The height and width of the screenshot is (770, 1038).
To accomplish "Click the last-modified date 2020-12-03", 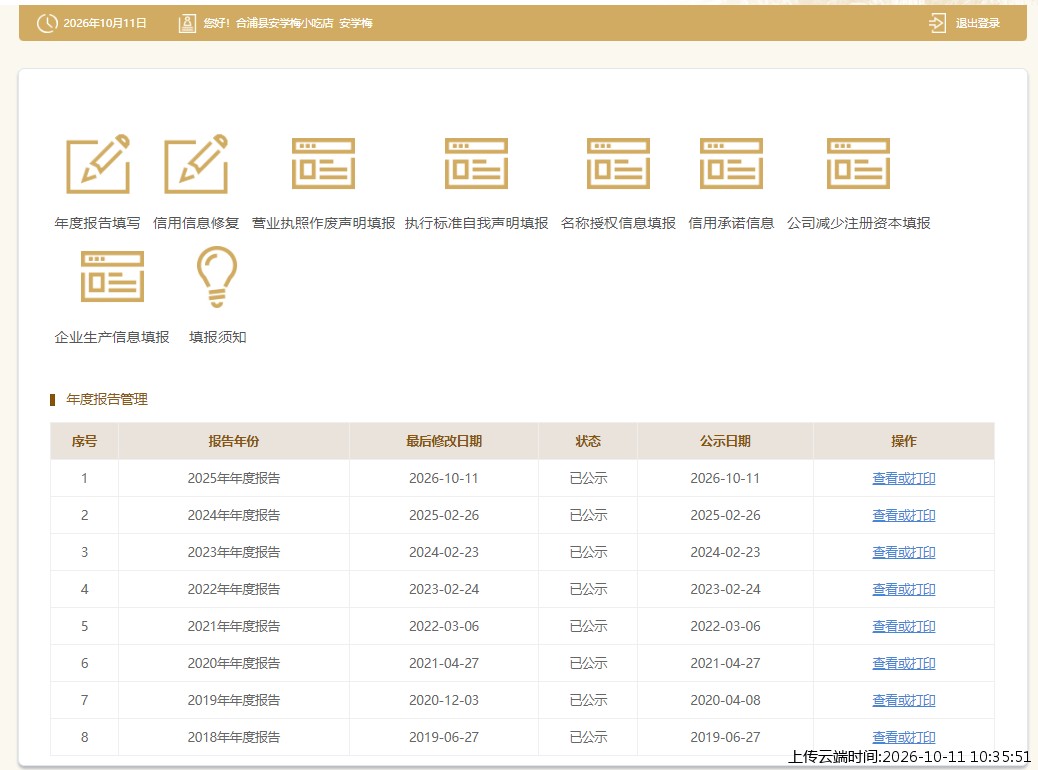I will coord(444,700).
